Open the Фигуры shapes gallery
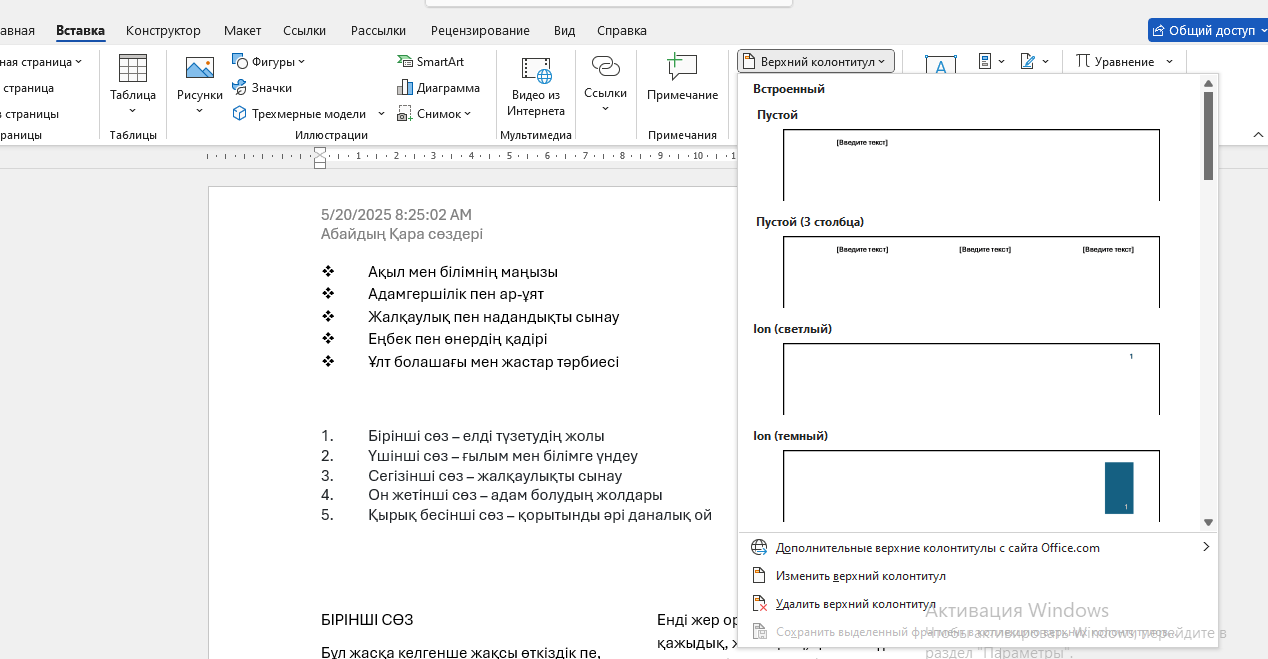 point(269,62)
